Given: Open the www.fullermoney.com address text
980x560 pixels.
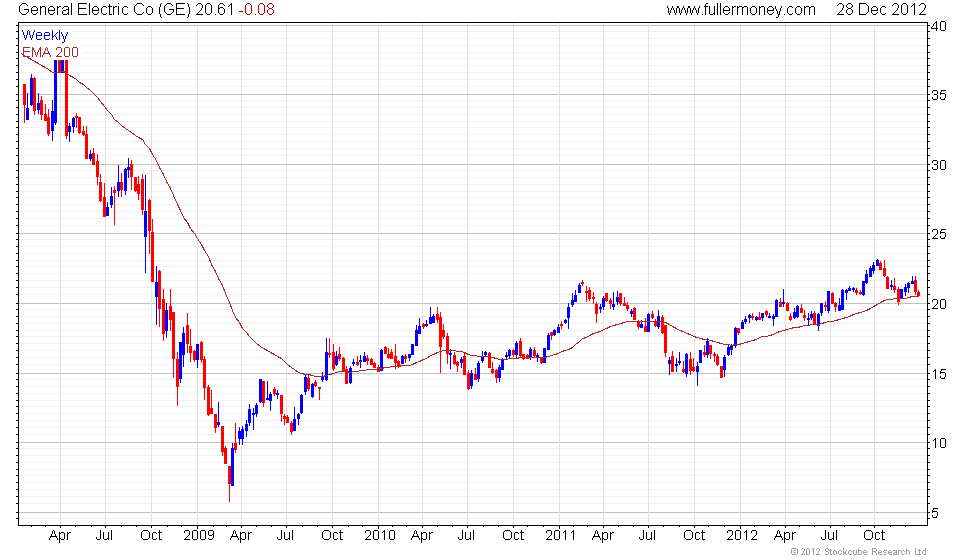Looking at the screenshot, I should click(x=741, y=9).
